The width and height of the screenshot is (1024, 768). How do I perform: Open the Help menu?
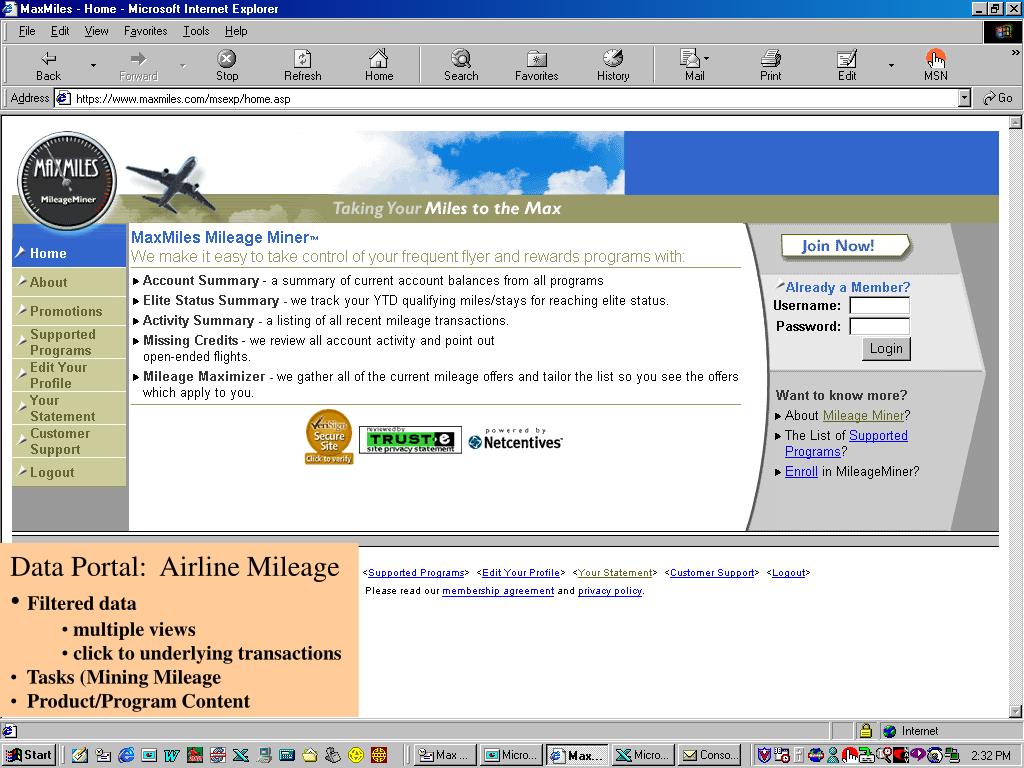pos(236,31)
